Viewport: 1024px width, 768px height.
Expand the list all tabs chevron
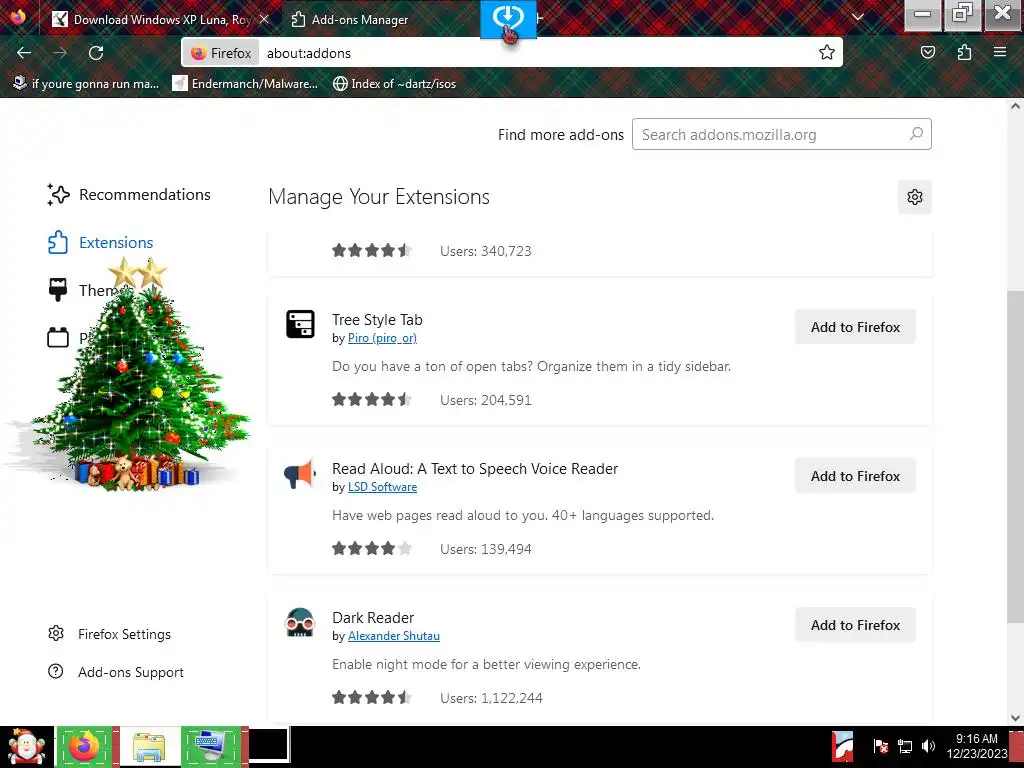(x=858, y=17)
